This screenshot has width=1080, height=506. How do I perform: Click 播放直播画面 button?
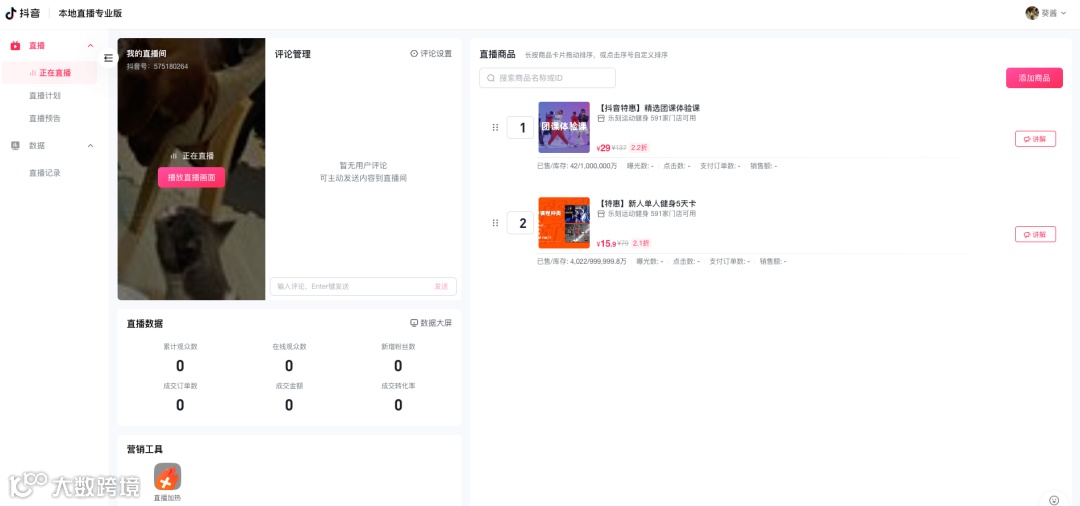[191, 178]
